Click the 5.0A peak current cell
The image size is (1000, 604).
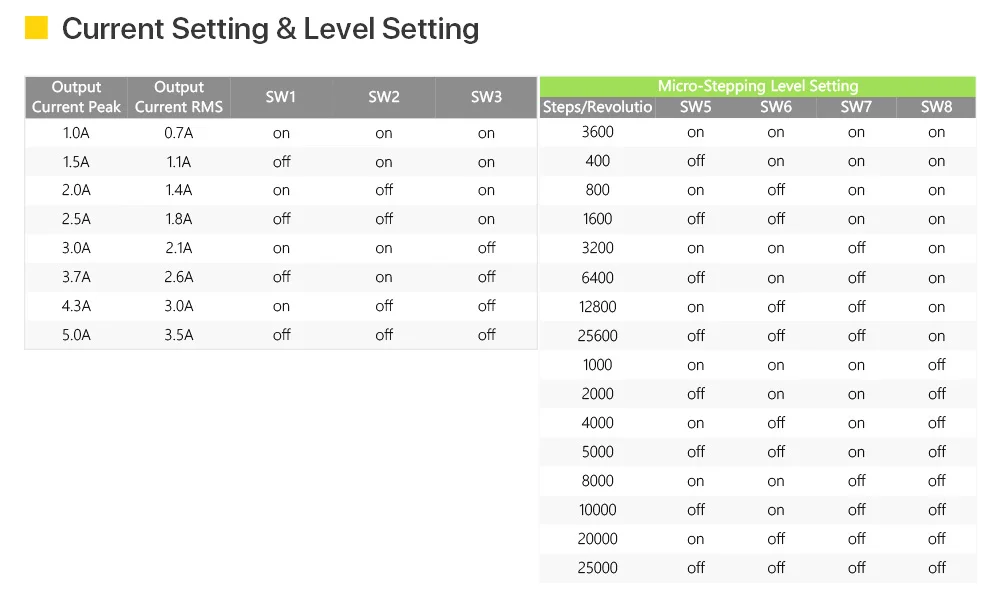pos(76,335)
